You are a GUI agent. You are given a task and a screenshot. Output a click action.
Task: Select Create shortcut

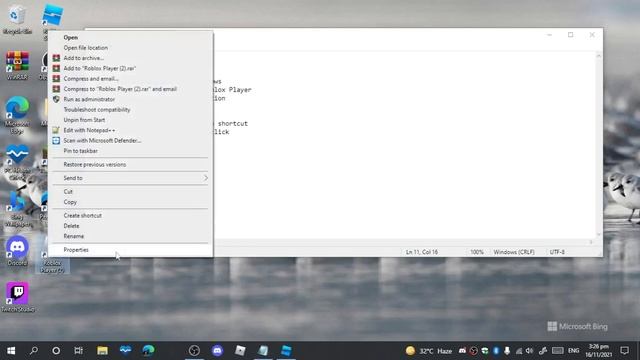[131, 216]
